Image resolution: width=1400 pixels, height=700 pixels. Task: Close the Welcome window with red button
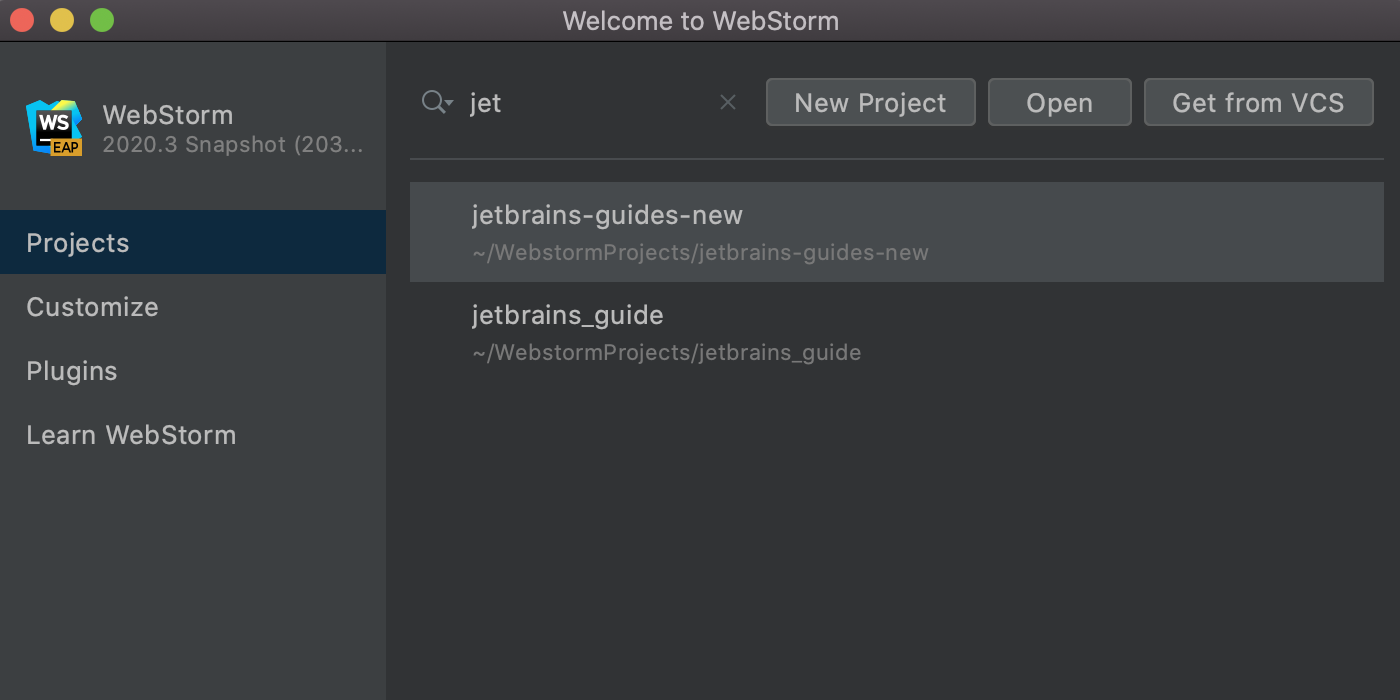point(22,20)
